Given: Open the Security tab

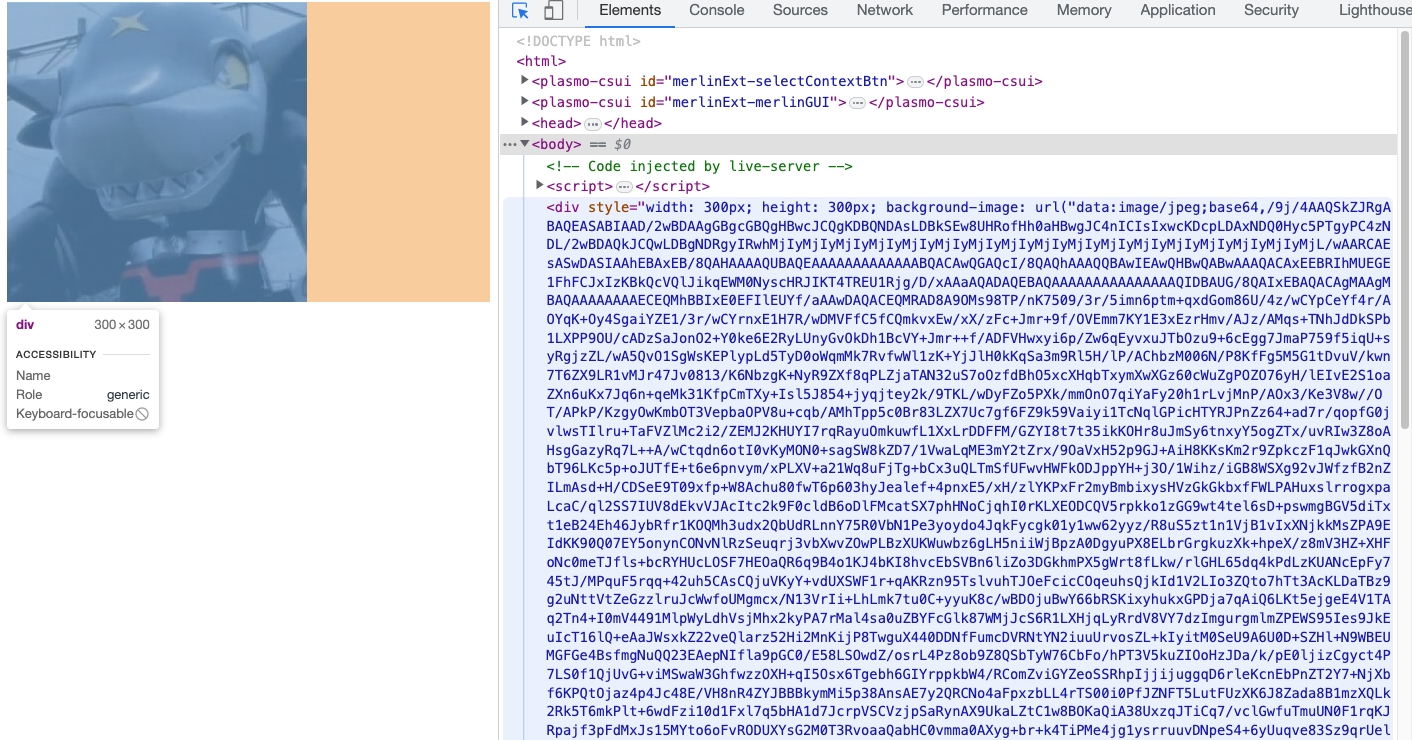Looking at the screenshot, I should tap(1271, 10).
